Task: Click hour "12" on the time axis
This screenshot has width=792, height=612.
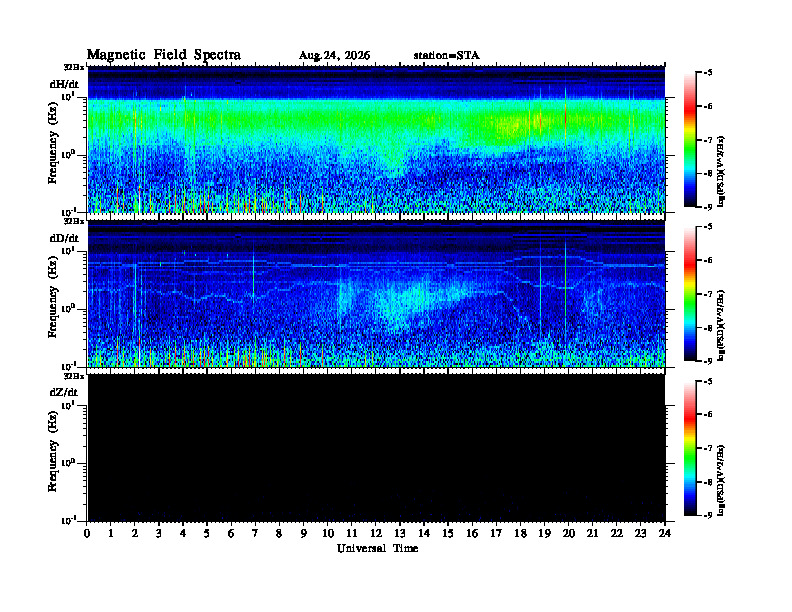Action: [x=375, y=533]
